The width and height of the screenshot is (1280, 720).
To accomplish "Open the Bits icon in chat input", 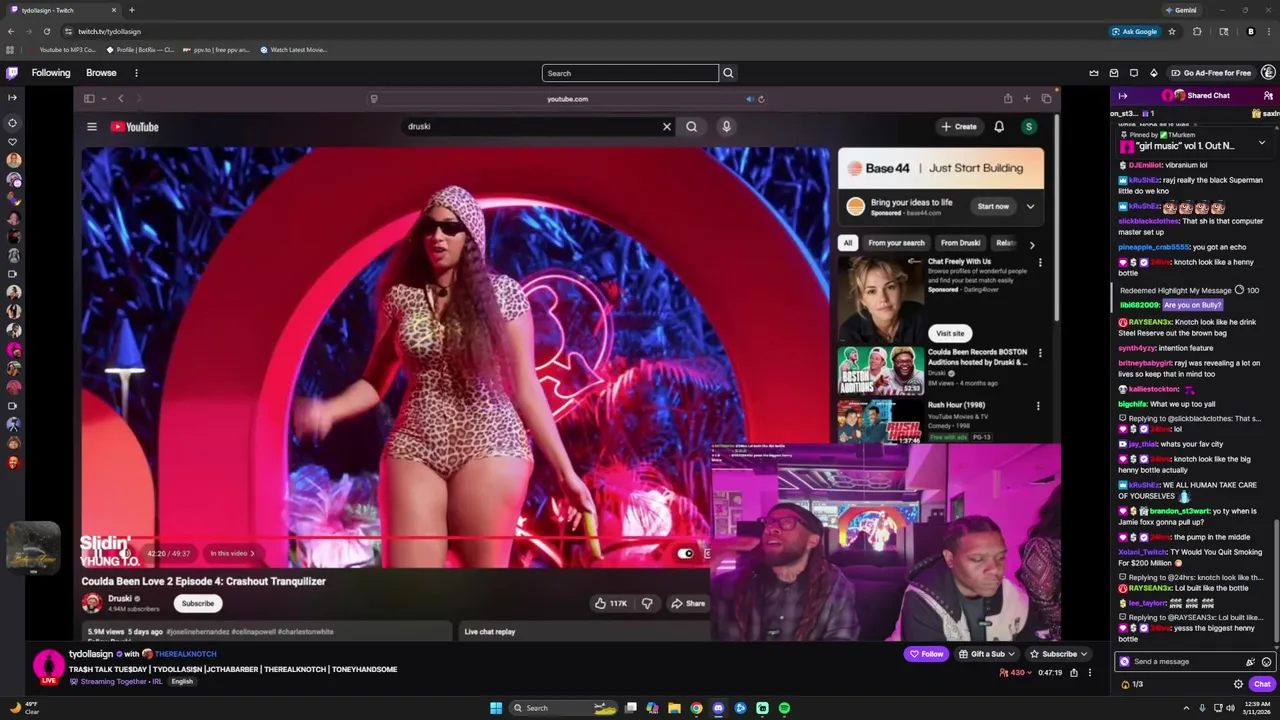I will (1250, 662).
